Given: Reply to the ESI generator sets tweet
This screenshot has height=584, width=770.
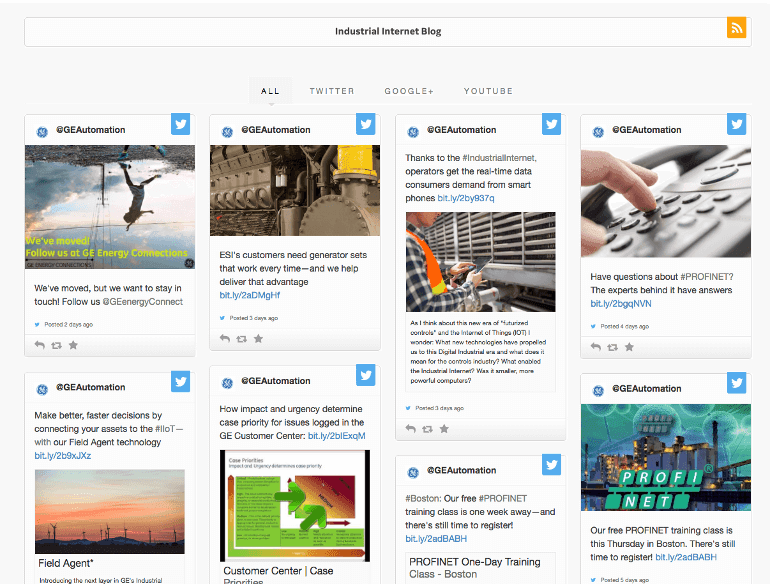Looking at the screenshot, I should point(225,338).
